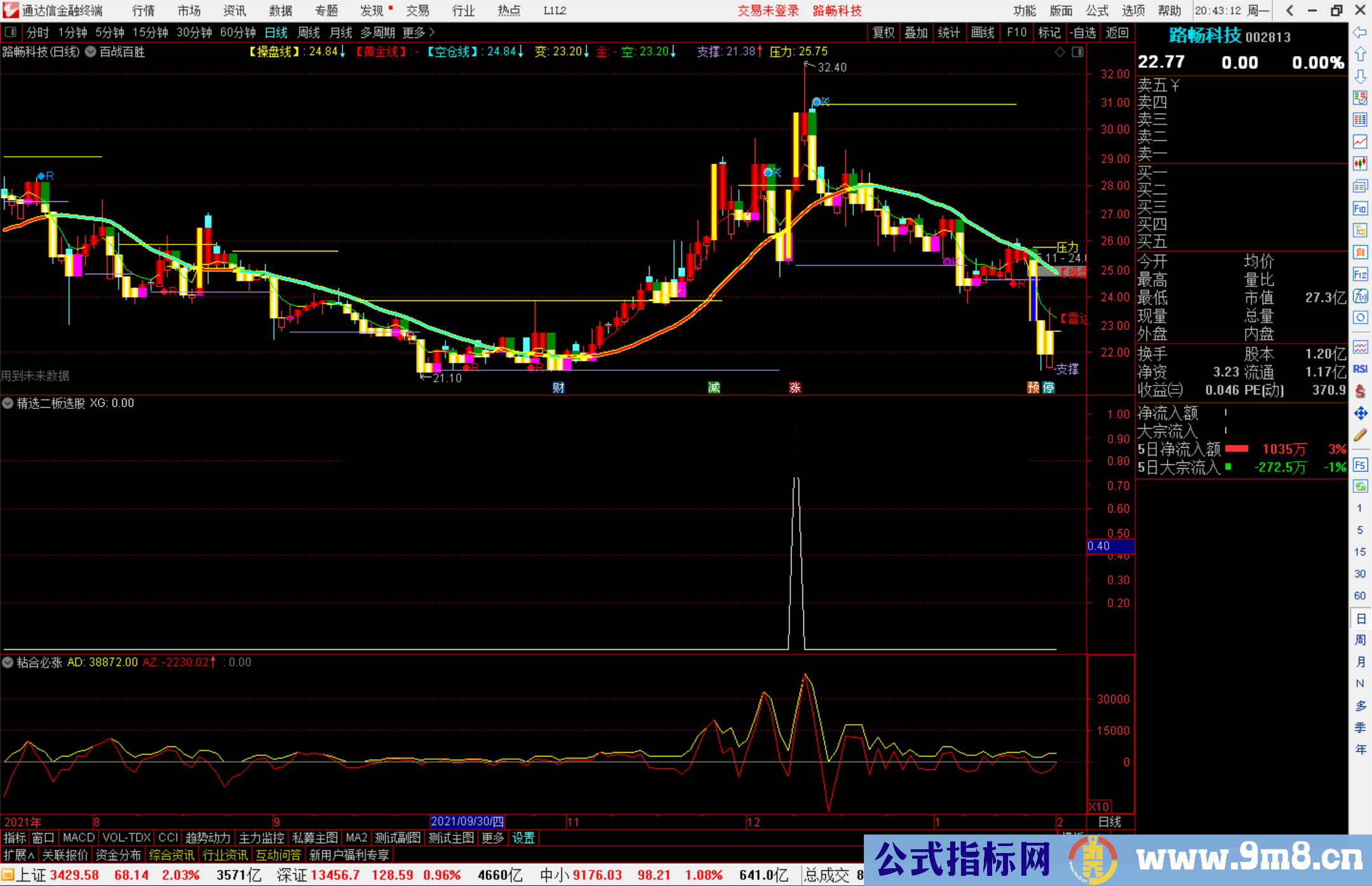Click 交易未登录 login link
Screen dimensions: 1372x886
click(768, 11)
